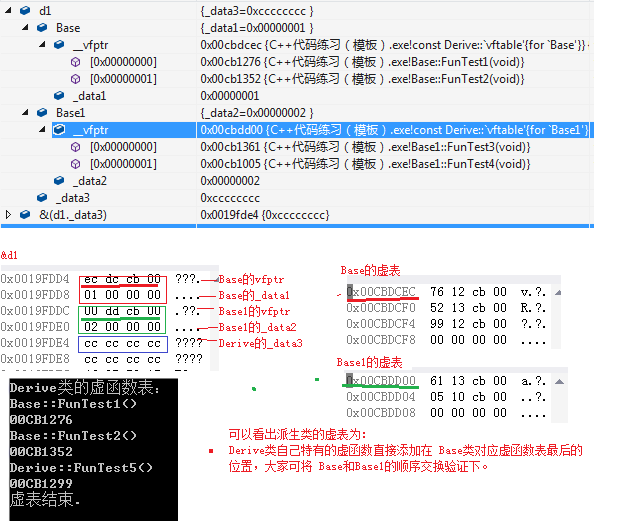
Task: Click the purple icon of Base1::FunTest4 entry
Action: click(75, 164)
